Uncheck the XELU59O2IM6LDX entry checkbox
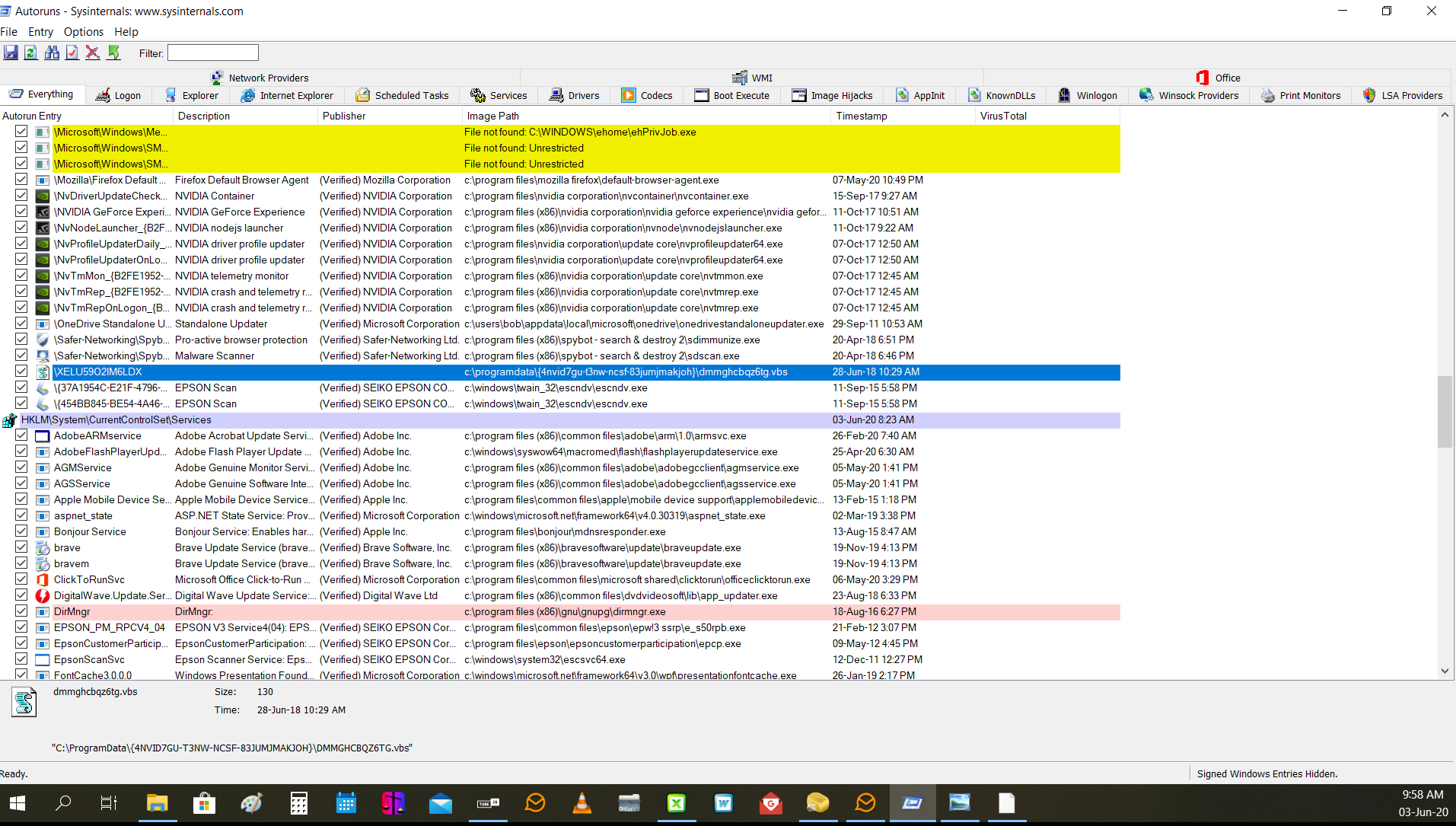 click(x=21, y=372)
